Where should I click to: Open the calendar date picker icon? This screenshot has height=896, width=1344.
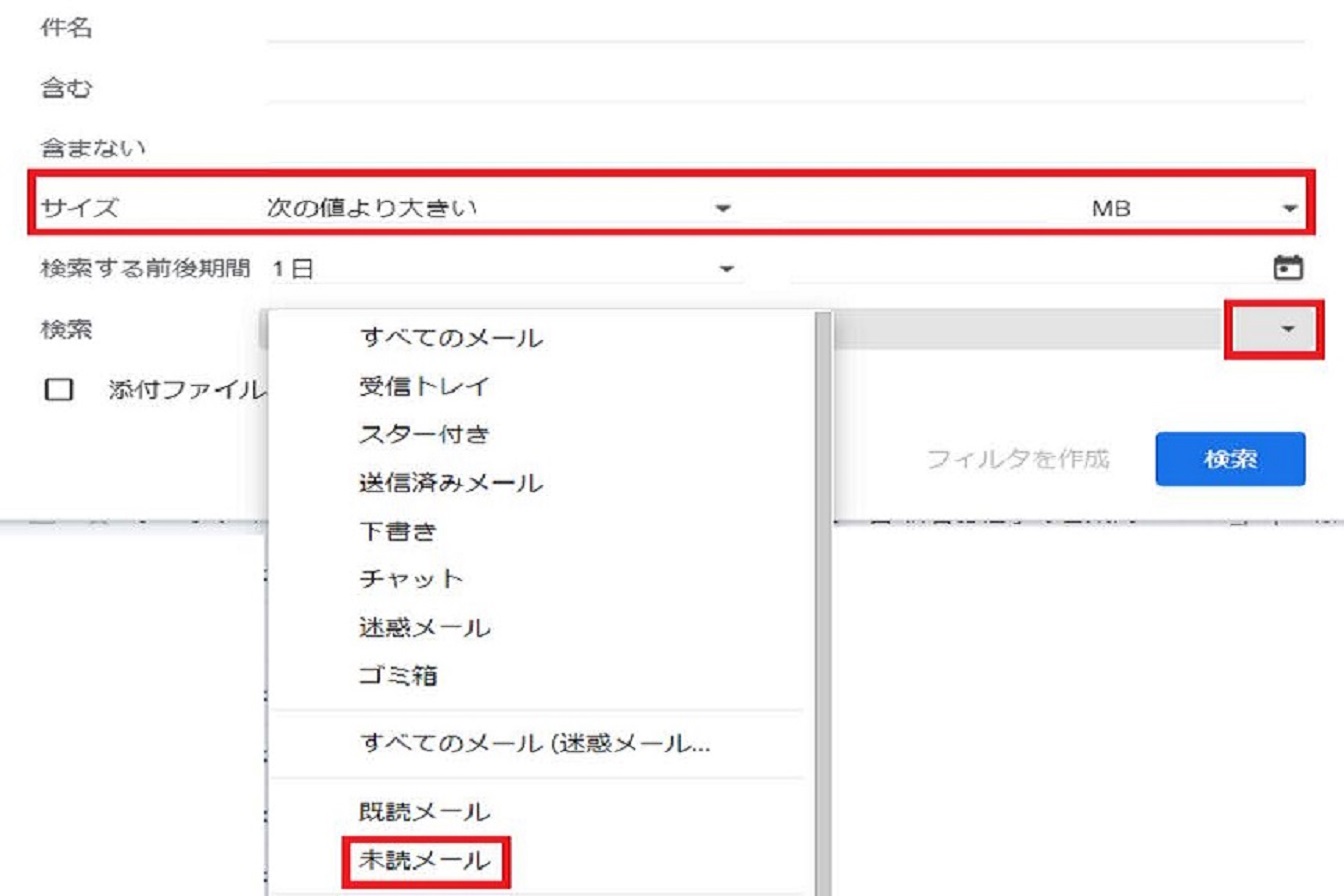pos(1289,268)
